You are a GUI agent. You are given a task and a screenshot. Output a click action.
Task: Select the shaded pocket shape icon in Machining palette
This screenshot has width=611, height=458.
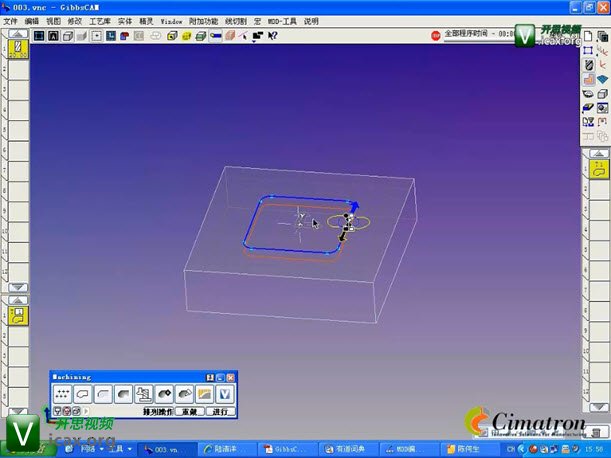pos(124,394)
